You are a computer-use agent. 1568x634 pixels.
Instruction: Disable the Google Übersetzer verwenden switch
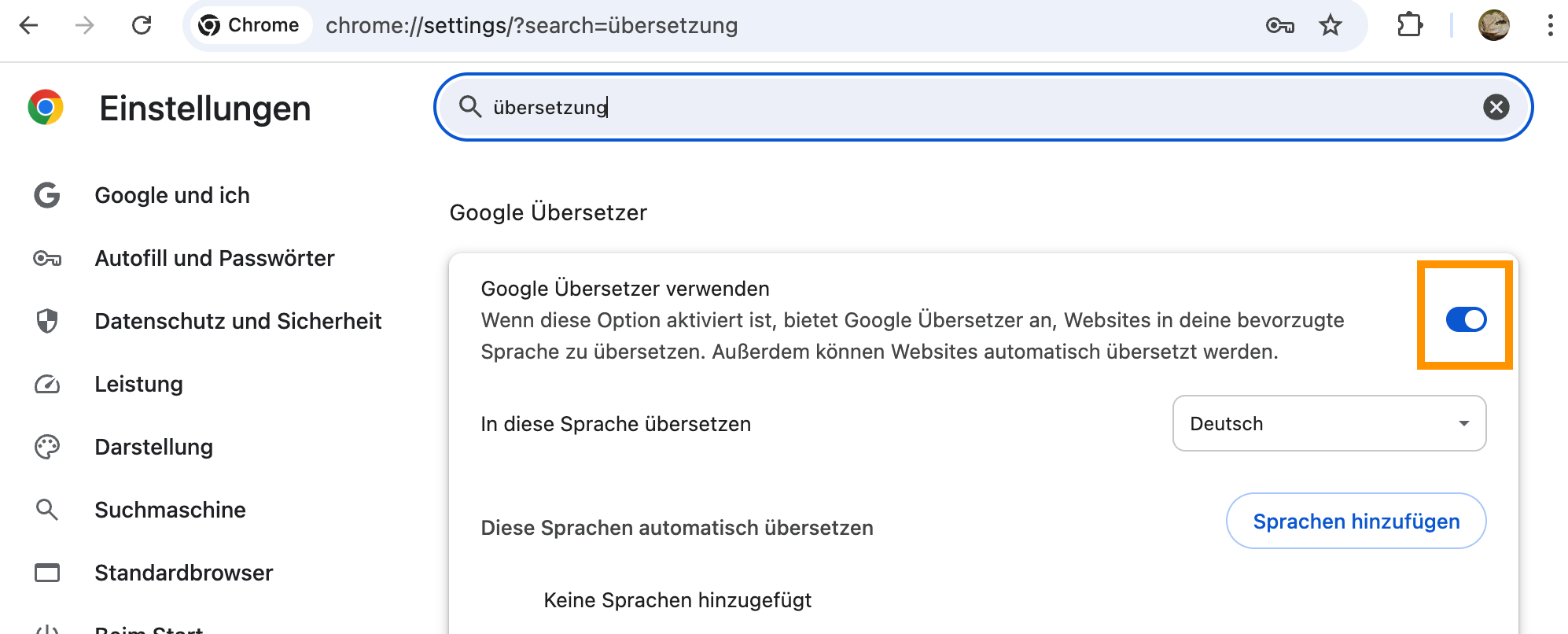tap(1466, 319)
